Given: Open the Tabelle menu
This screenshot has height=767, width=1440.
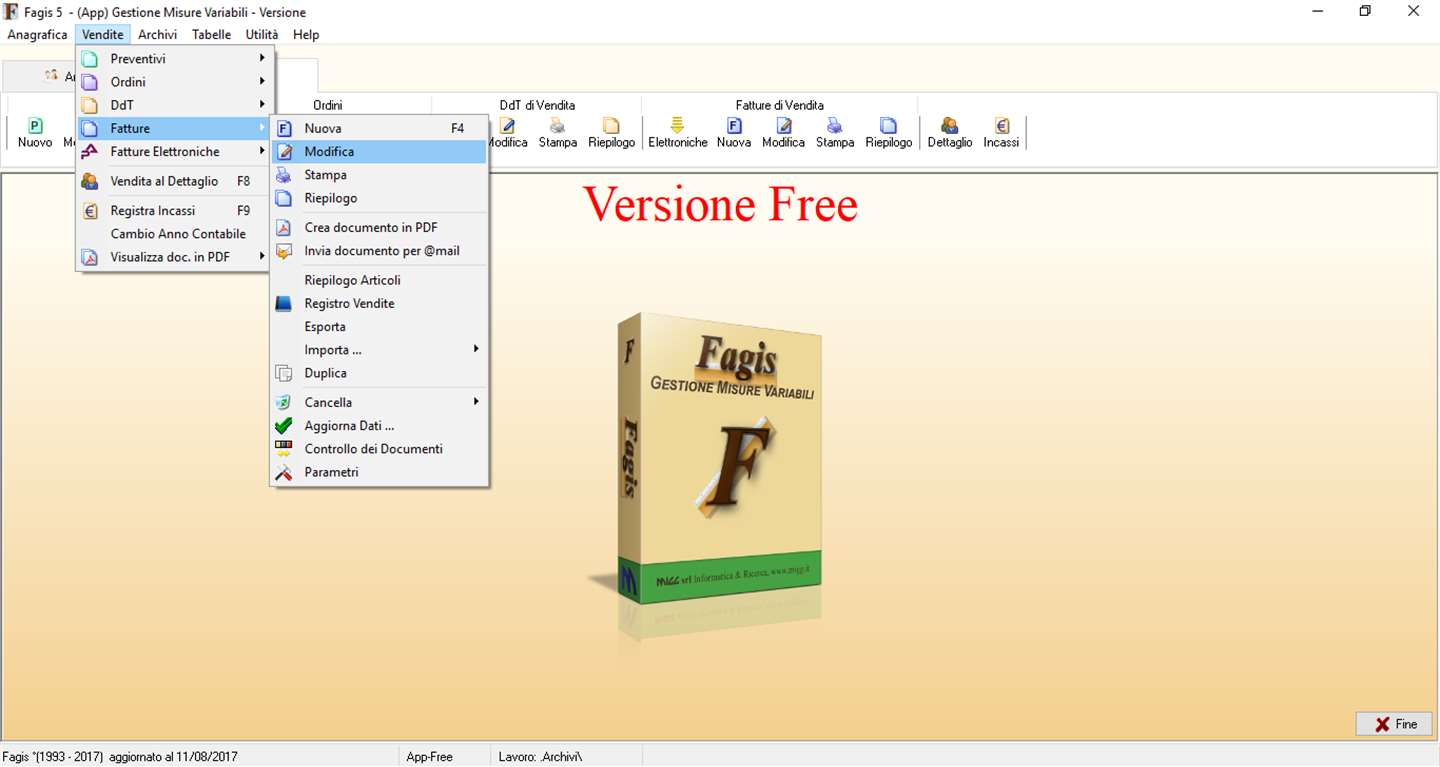Looking at the screenshot, I should 212,34.
